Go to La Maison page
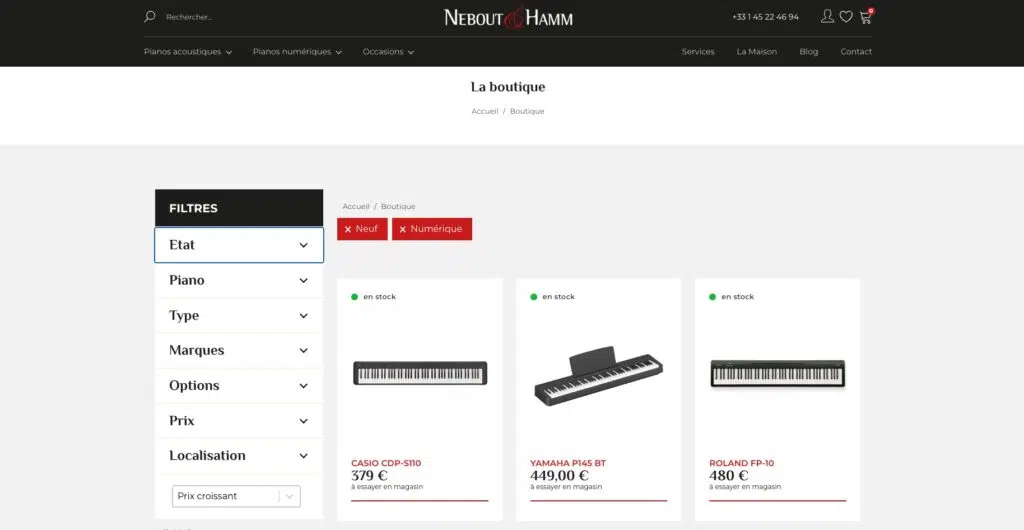1024x530 pixels. [x=756, y=52]
